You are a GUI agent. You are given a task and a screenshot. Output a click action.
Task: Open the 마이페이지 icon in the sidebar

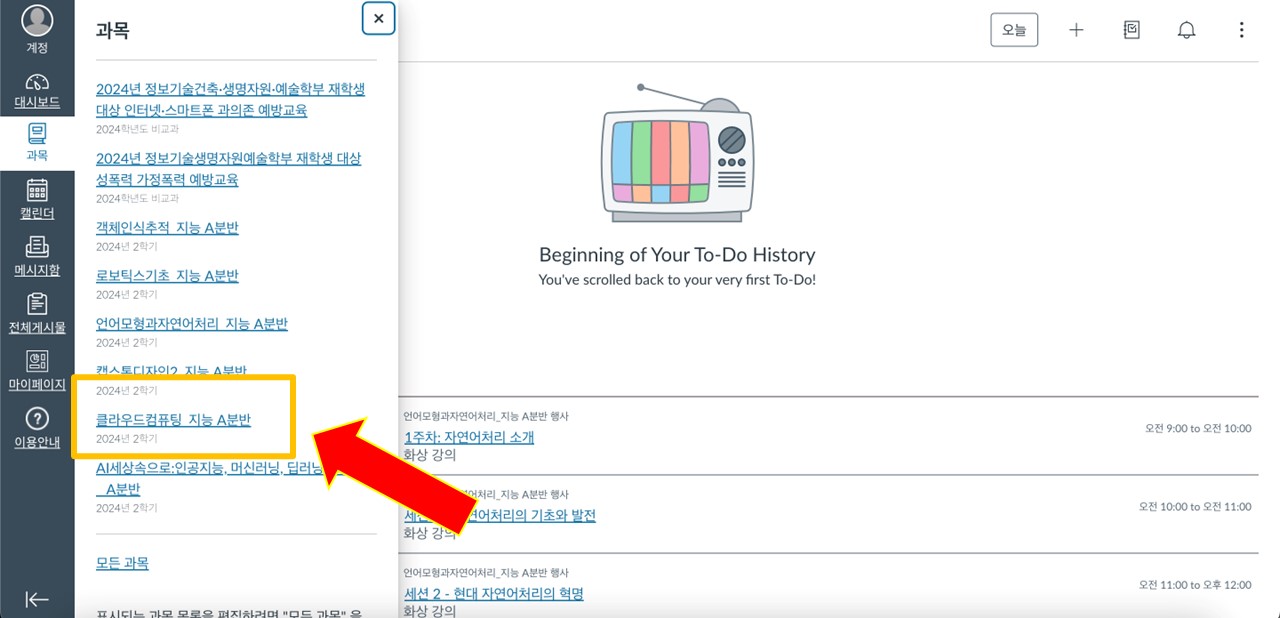[37, 368]
